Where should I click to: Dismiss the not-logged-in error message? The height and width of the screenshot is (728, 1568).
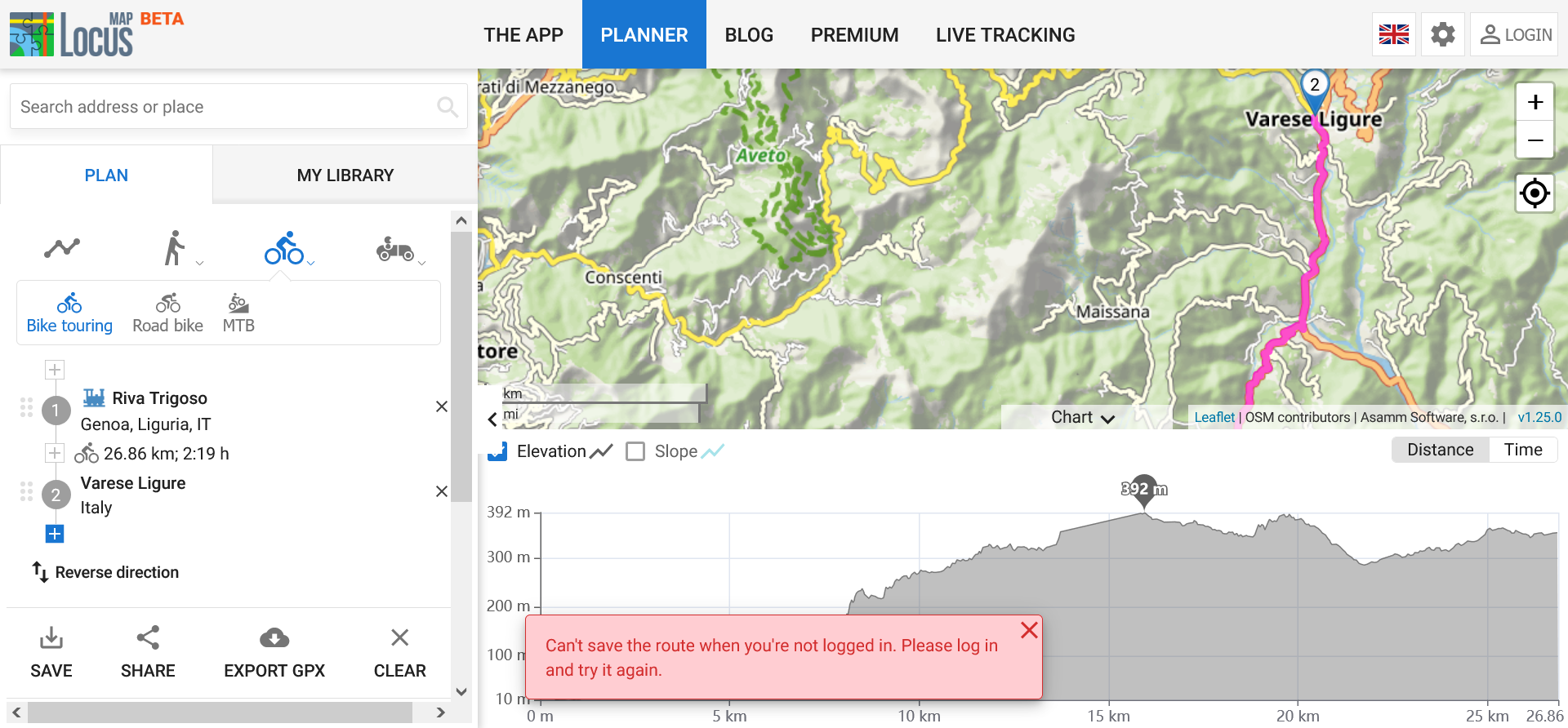click(x=1029, y=630)
